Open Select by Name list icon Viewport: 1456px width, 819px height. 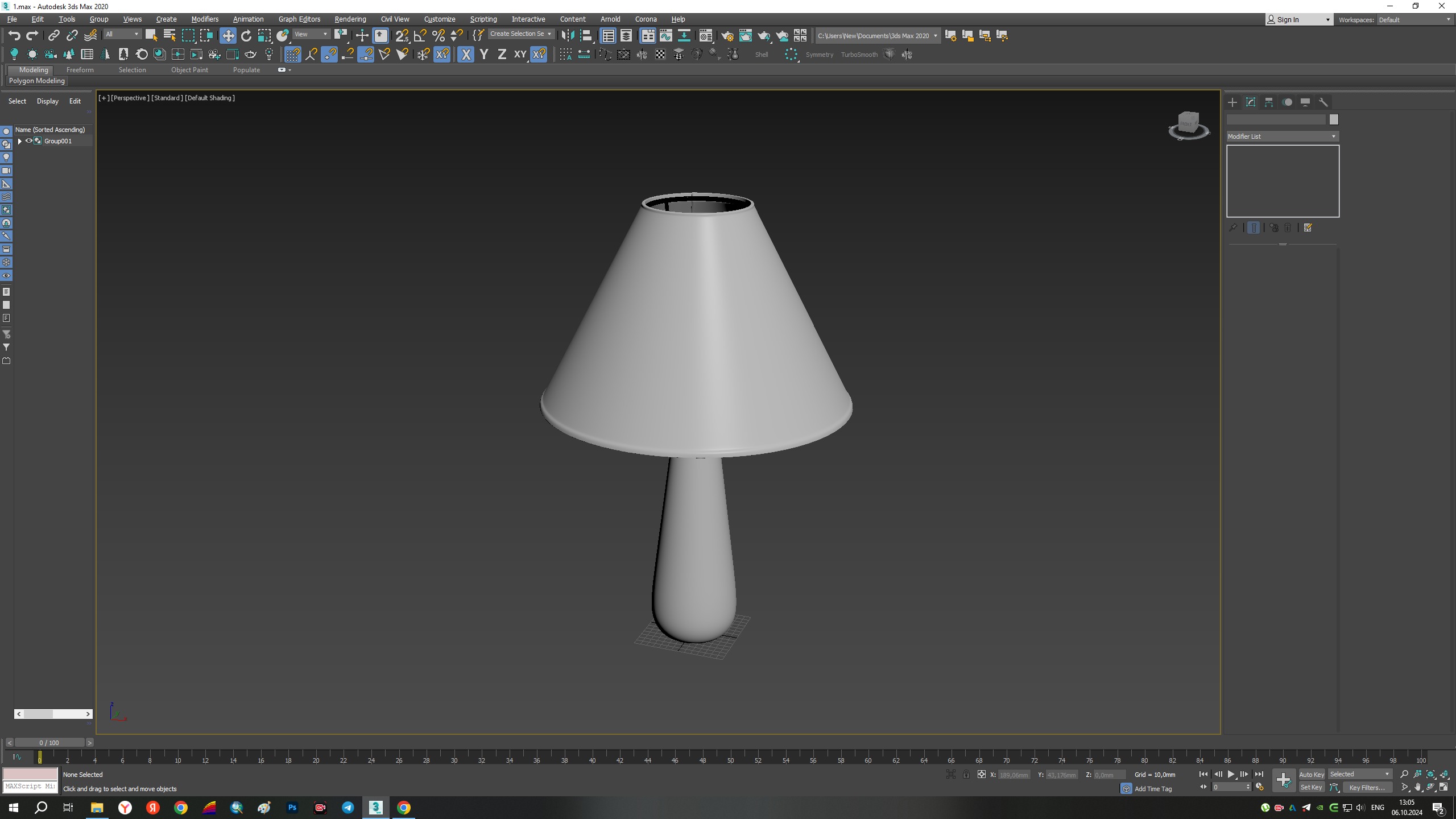pyautogui.click(x=169, y=36)
